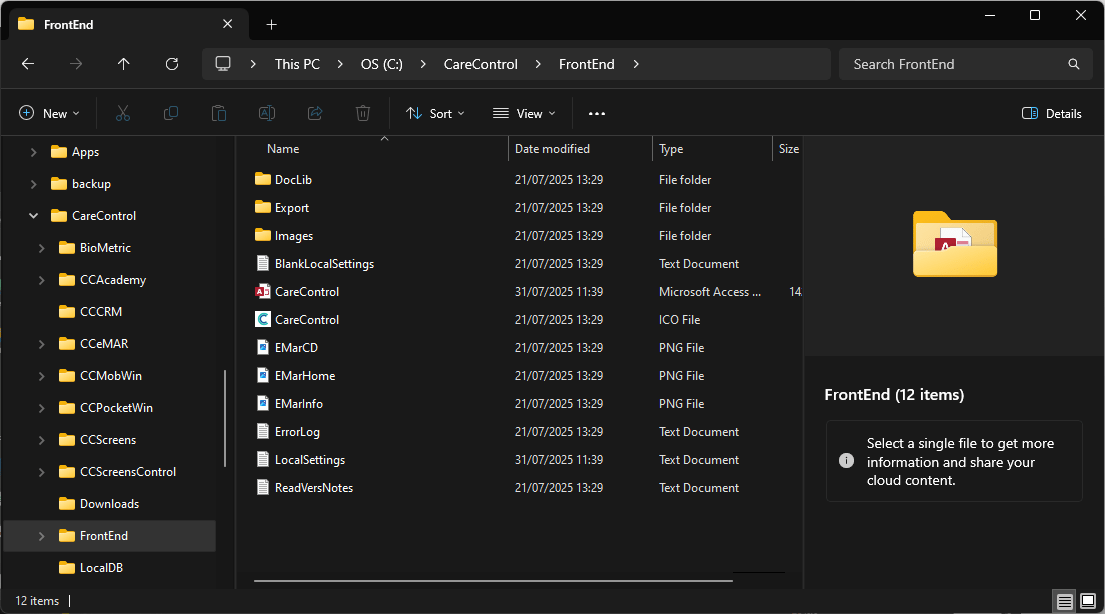
Task: Click FrontEnd breadcrumb in address bar
Action: pyautogui.click(x=586, y=64)
